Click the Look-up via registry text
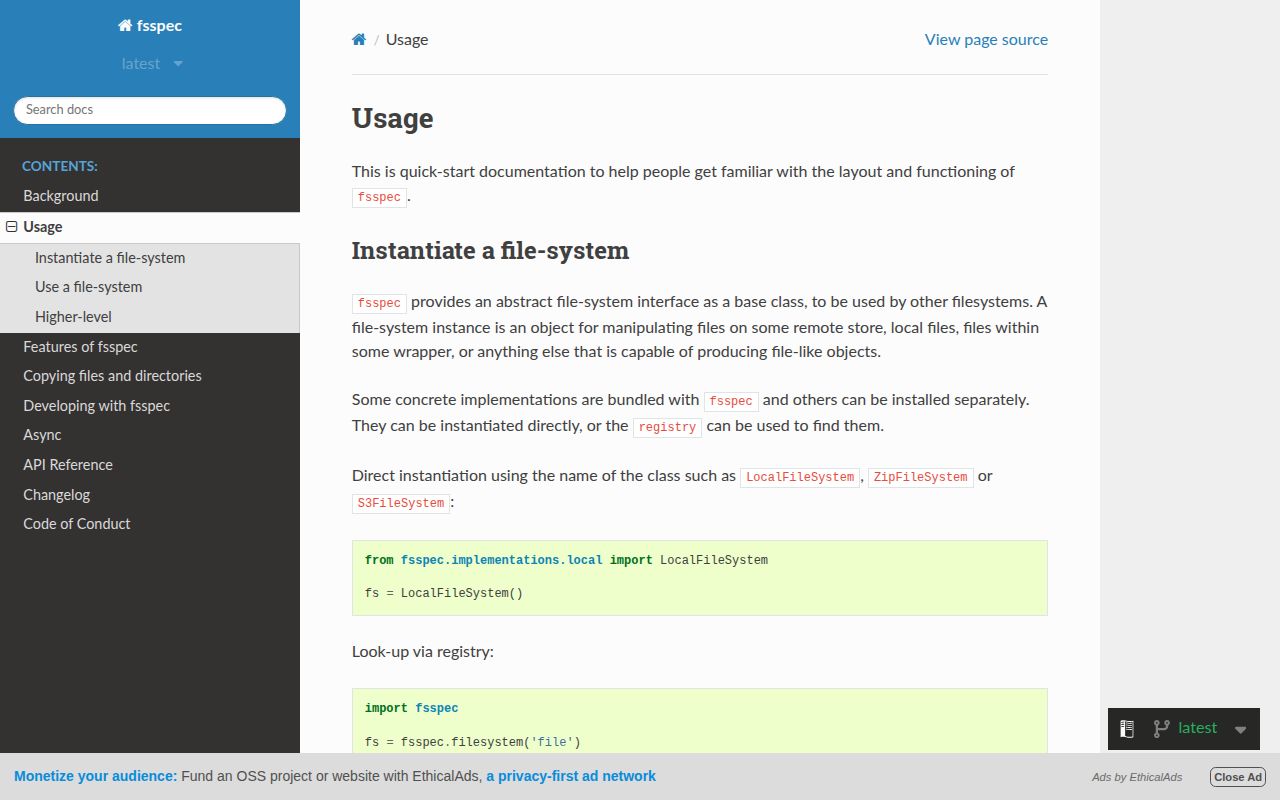 coord(423,652)
